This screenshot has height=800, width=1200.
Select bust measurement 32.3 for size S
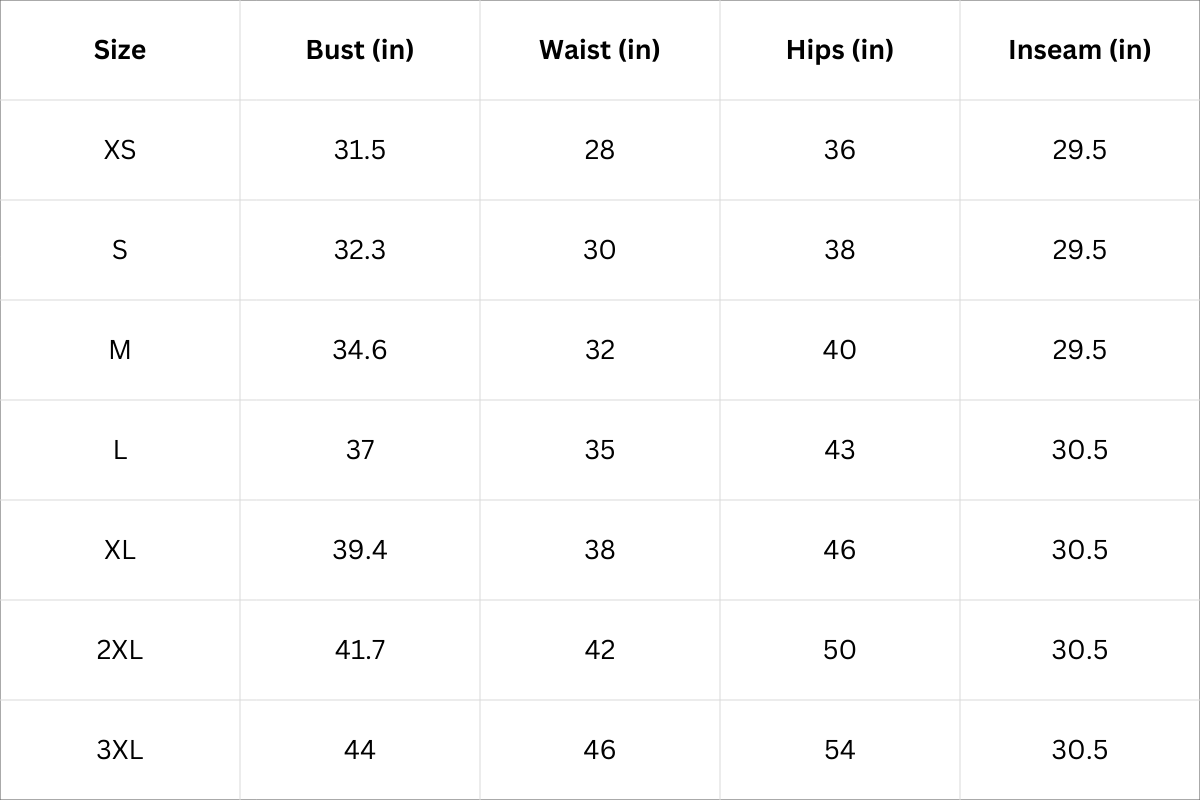pos(360,250)
